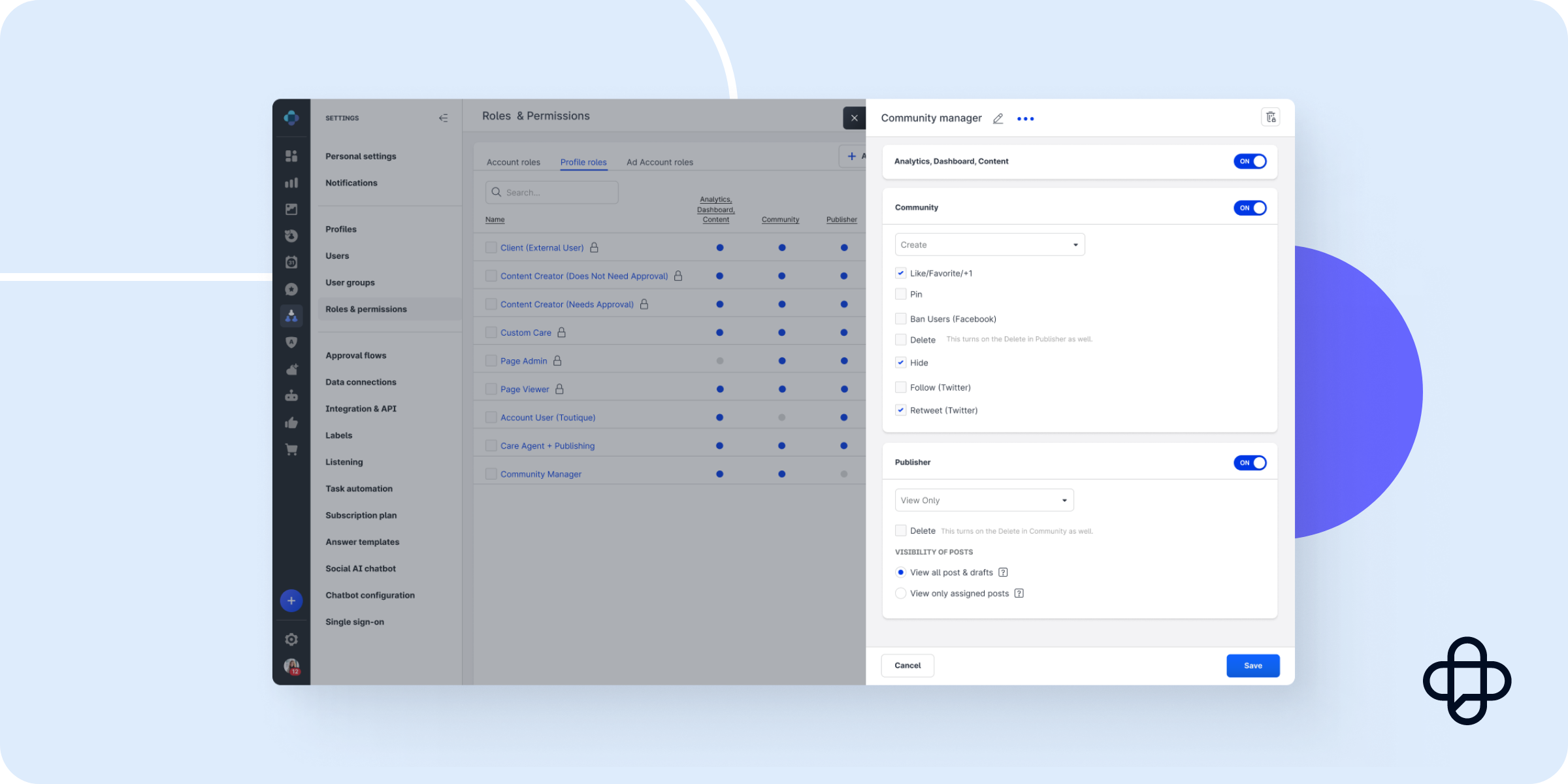Viewport: 1568px width, 784px height.
Task: Save the Community manager role settings
Action: 1252,665
